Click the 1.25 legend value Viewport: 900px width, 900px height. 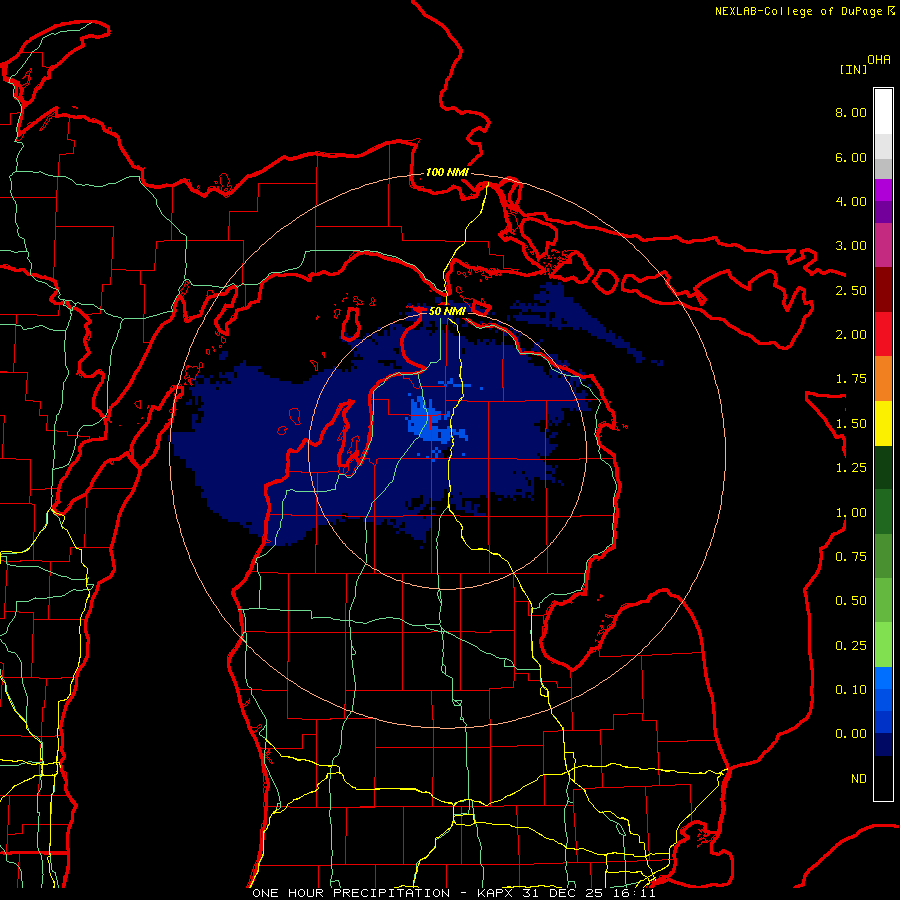click(x=851, y=468)
